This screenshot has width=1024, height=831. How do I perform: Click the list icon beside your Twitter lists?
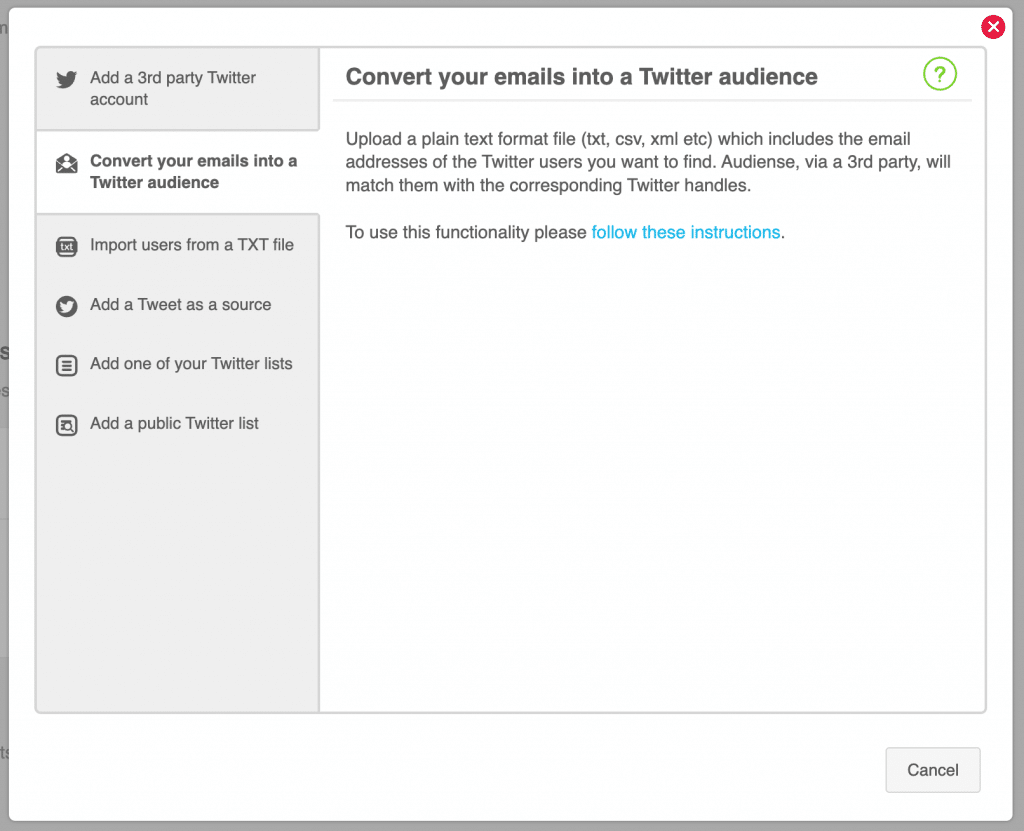tap(67, 365)
